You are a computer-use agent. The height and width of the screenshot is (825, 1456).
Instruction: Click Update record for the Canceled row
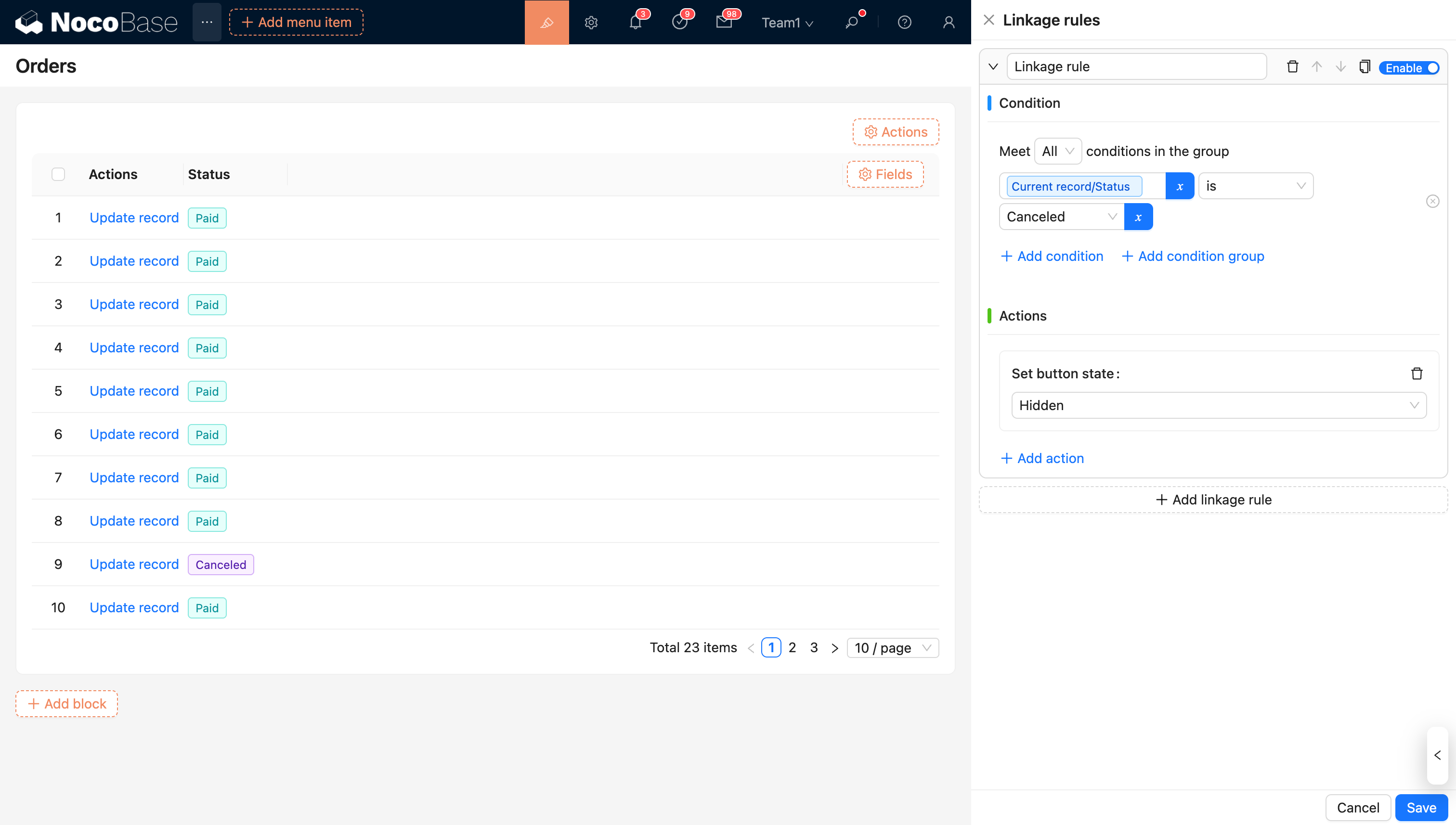(x=134, y=564)
